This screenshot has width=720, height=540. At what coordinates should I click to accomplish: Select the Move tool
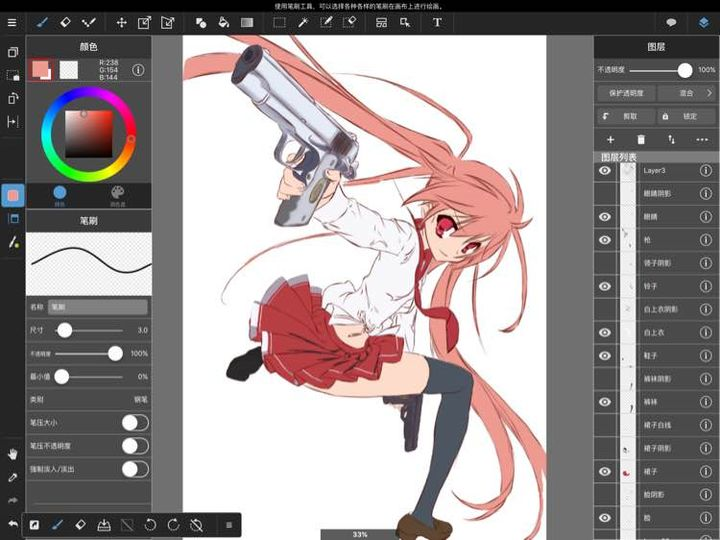122,22
